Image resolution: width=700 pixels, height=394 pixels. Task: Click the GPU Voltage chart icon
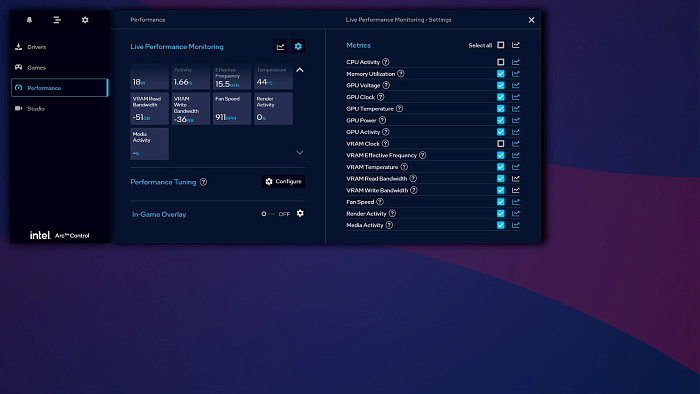tap(516, 85)
